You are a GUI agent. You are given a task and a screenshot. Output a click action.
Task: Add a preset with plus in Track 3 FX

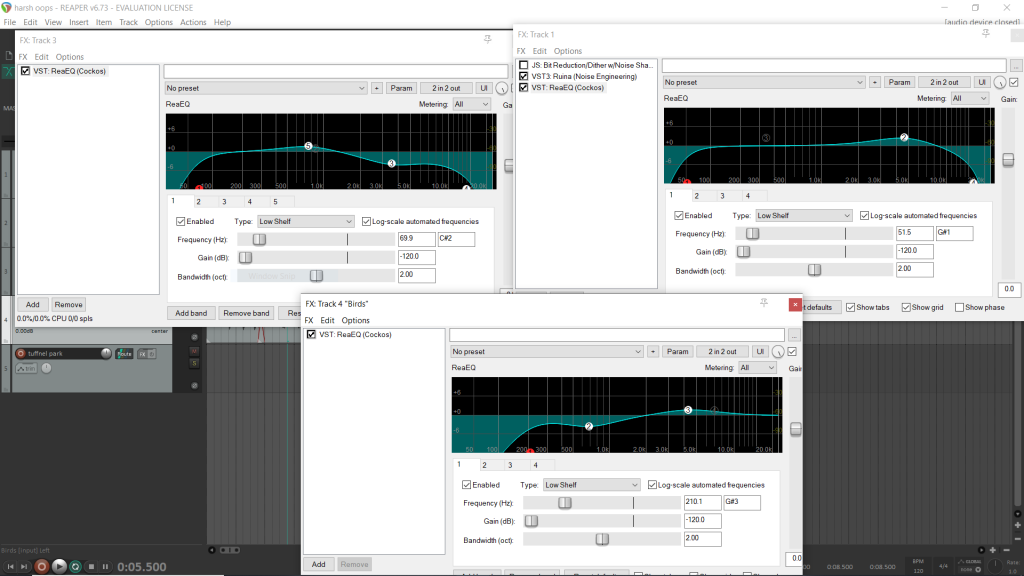point(377,88)
